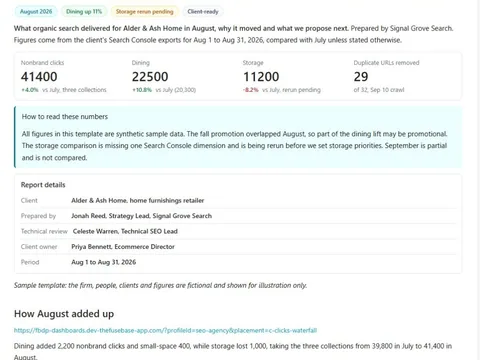
Task: Click the italic 'Sample template' disclaimer line
Action: 160,285
